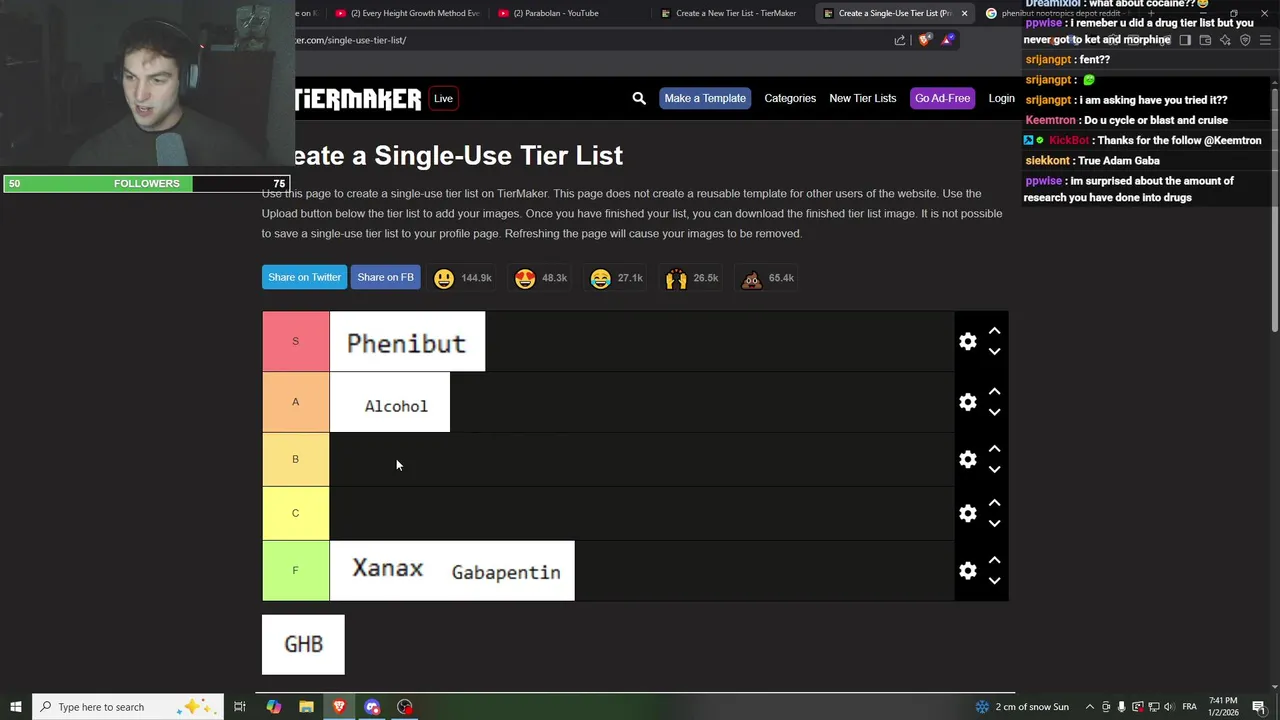Move A tier row up

point(994,391)
